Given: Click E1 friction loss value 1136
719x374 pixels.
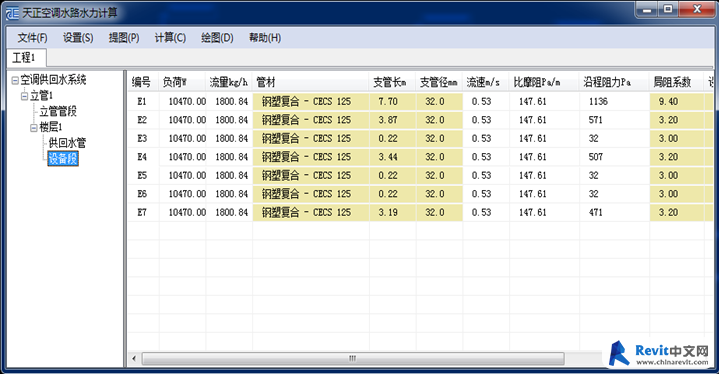Looking at the screenshot, I should tap(614, 102).
